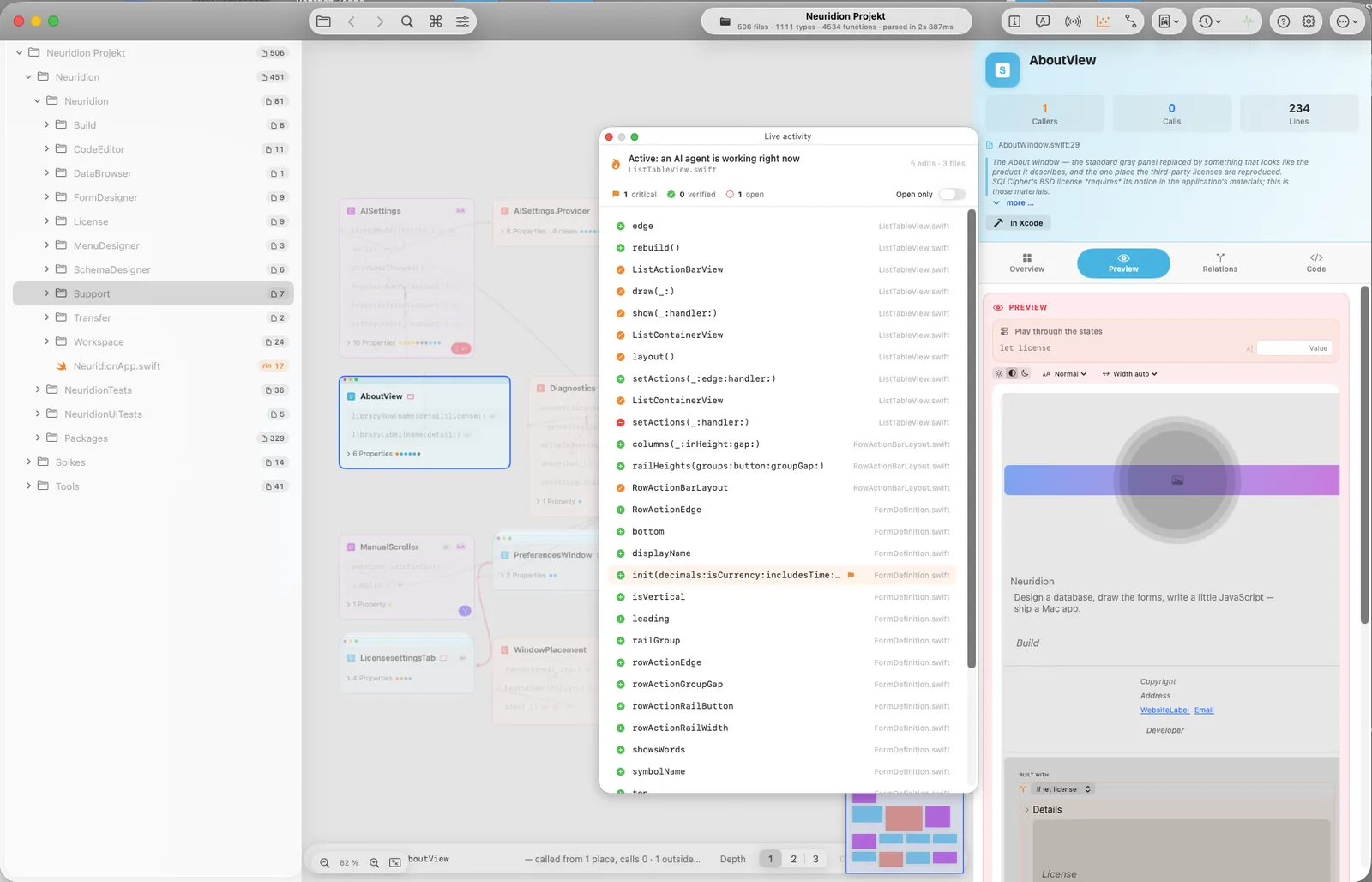Open AboutView in Xcode

click(x=1019, y=223)
